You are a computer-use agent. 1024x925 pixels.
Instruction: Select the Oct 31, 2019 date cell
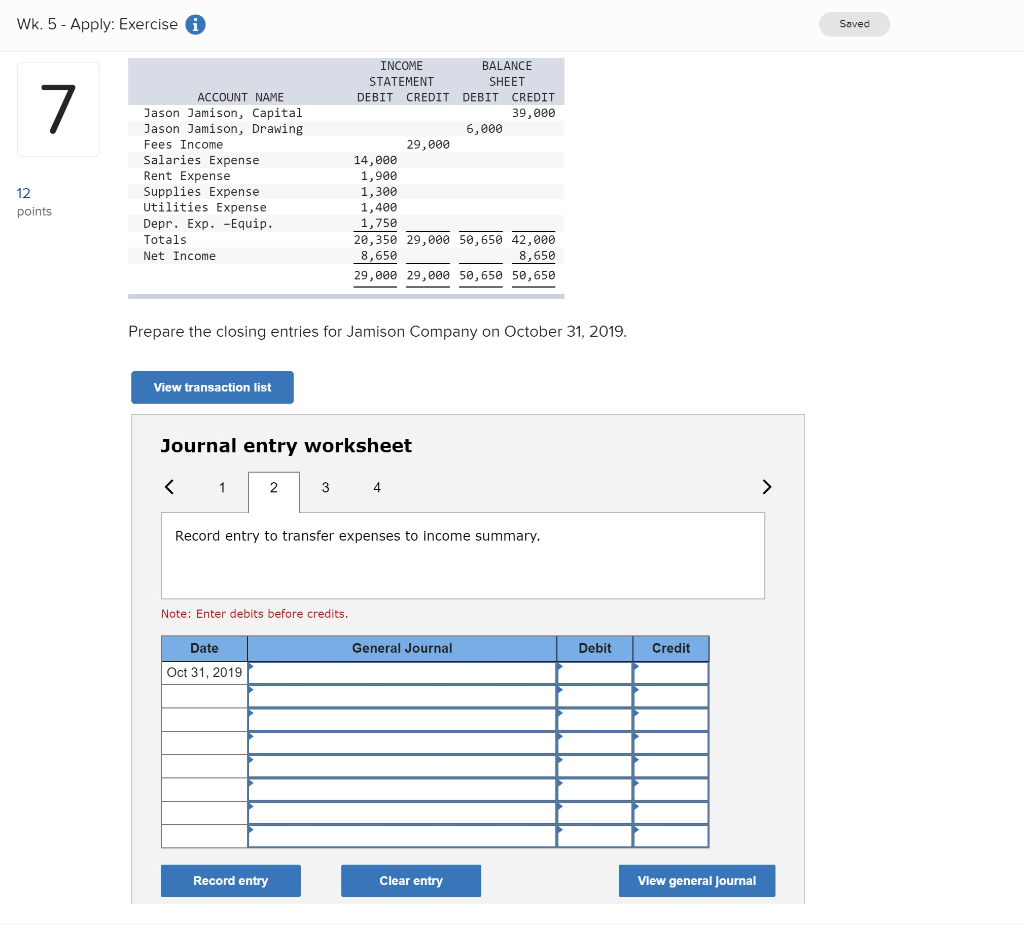pyautogui.click(x=204, y=672)
